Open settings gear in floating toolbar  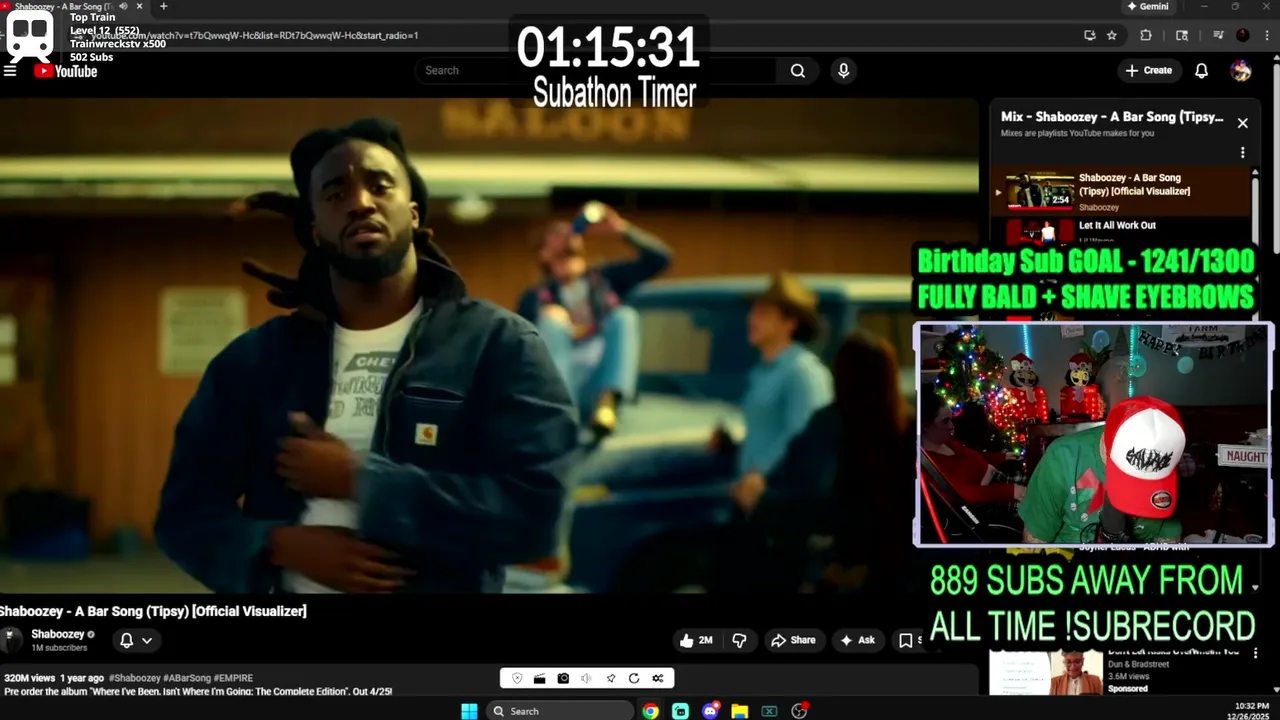657,678
